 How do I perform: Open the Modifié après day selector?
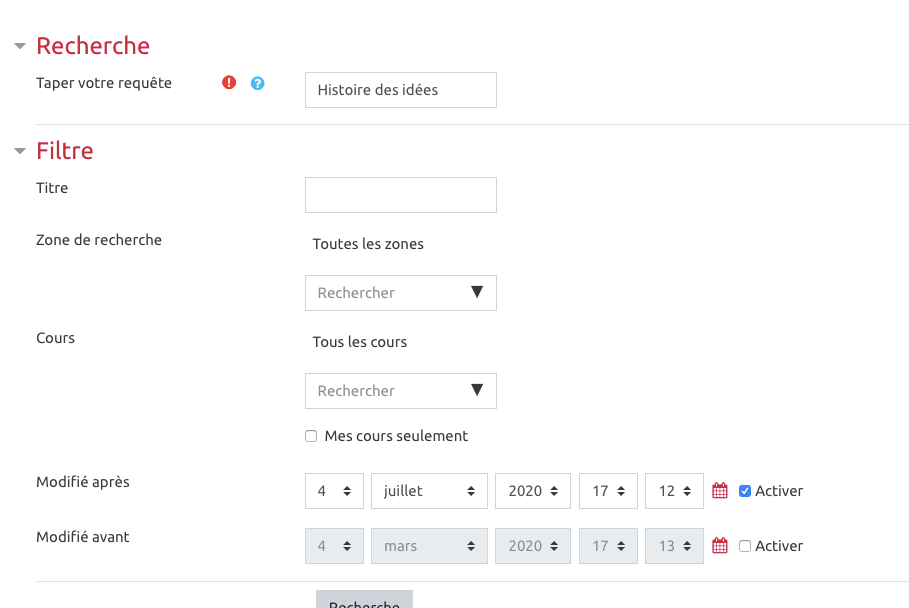click(334, 491)
